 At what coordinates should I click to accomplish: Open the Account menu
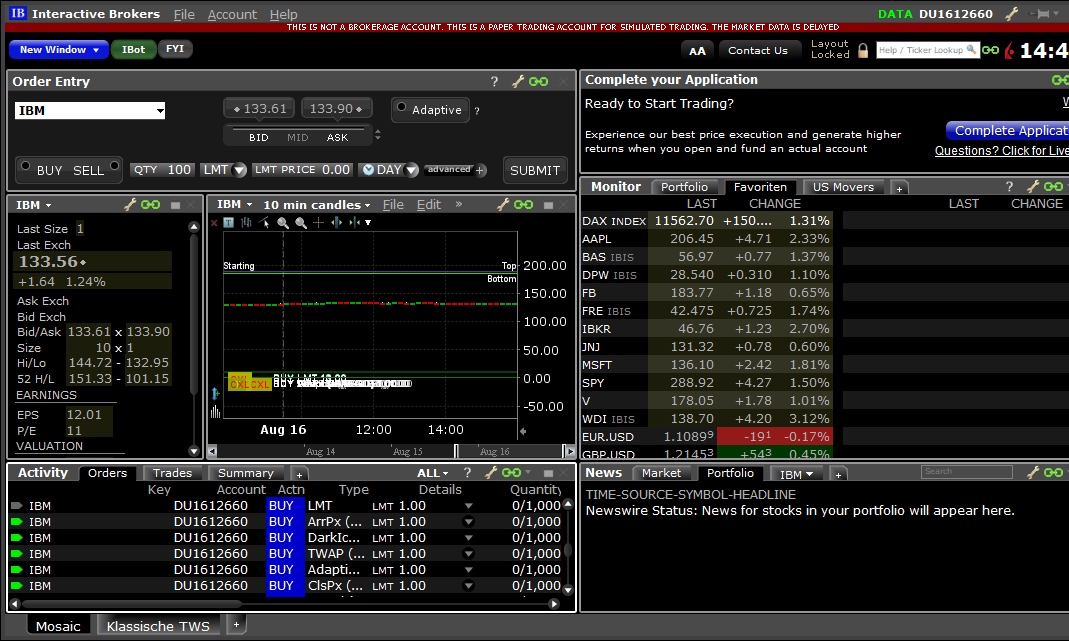pos(232,14)
